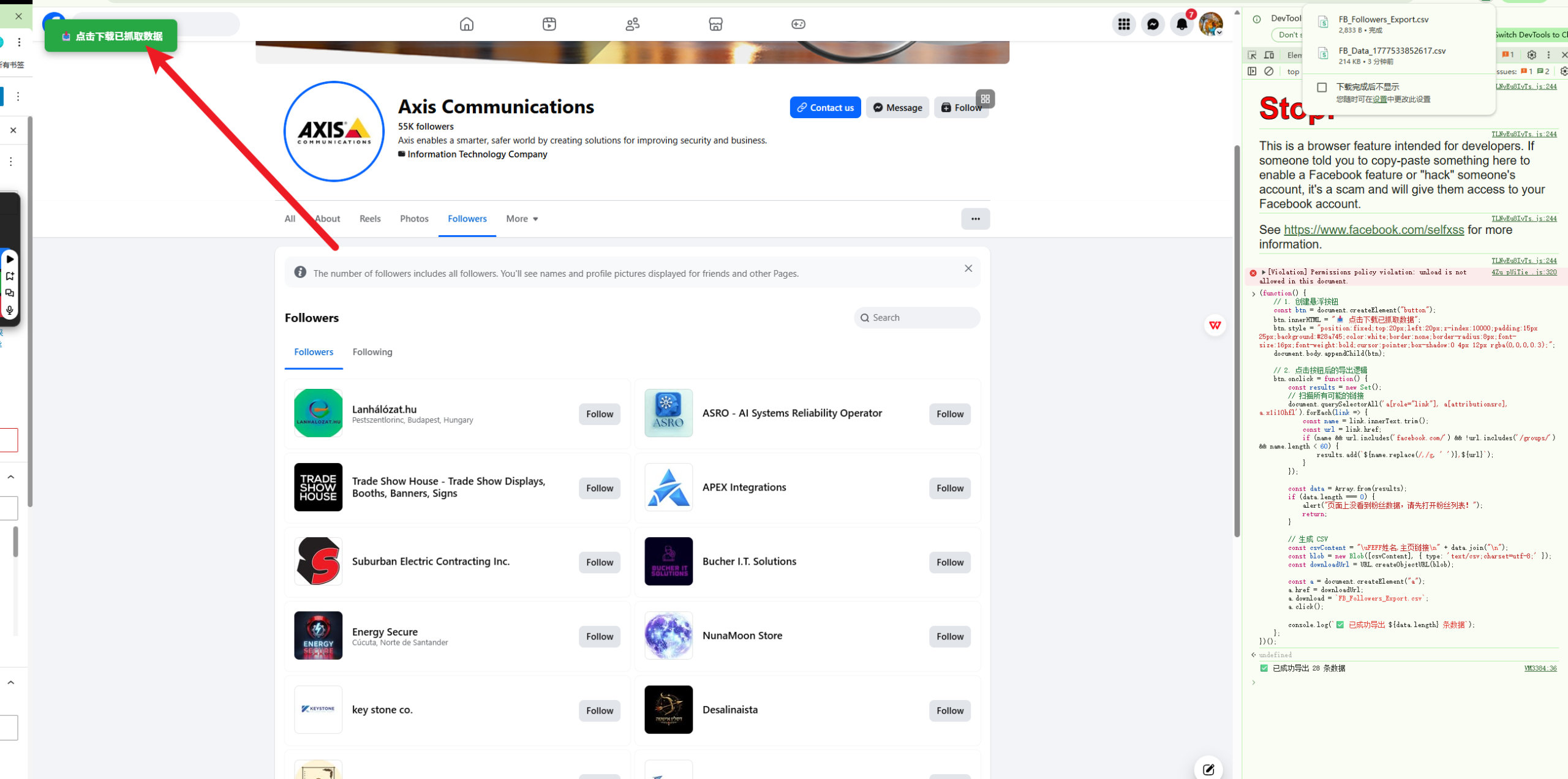Open console top context dropdown
This screenshot has height=779, width=1568.
[x=1293, y=72]
